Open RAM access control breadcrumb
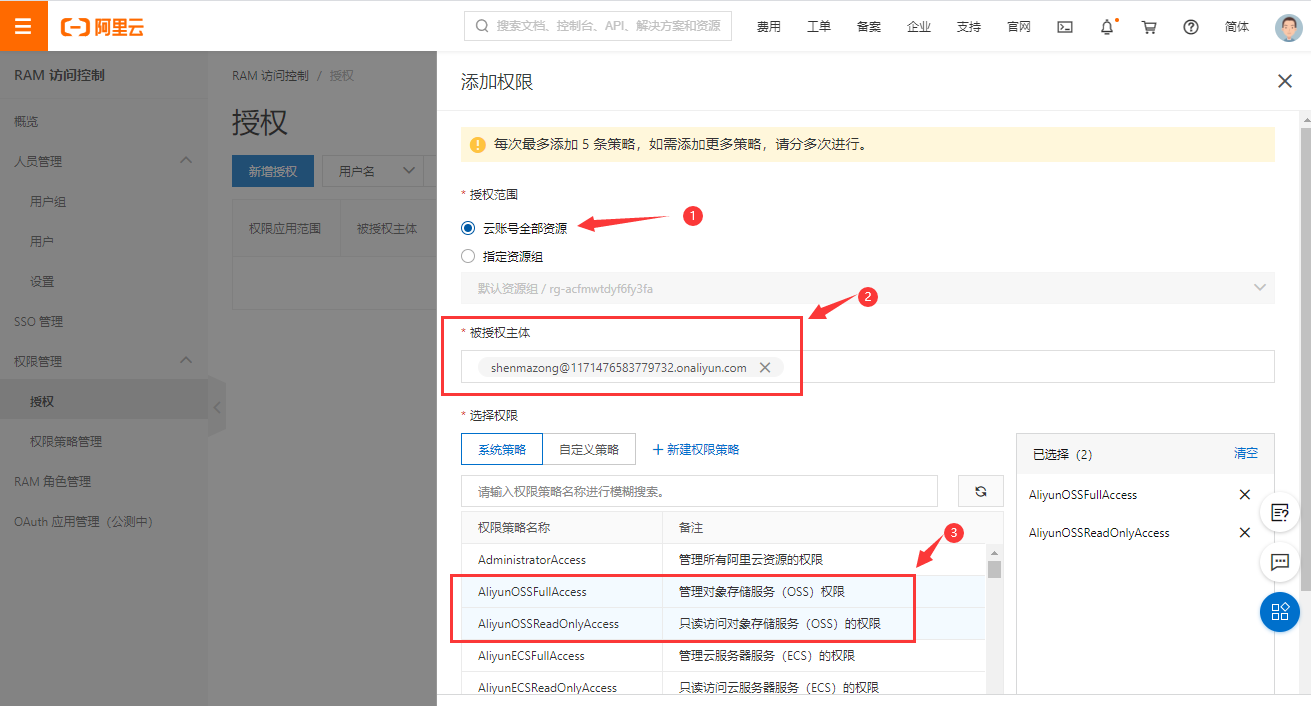 270,75
